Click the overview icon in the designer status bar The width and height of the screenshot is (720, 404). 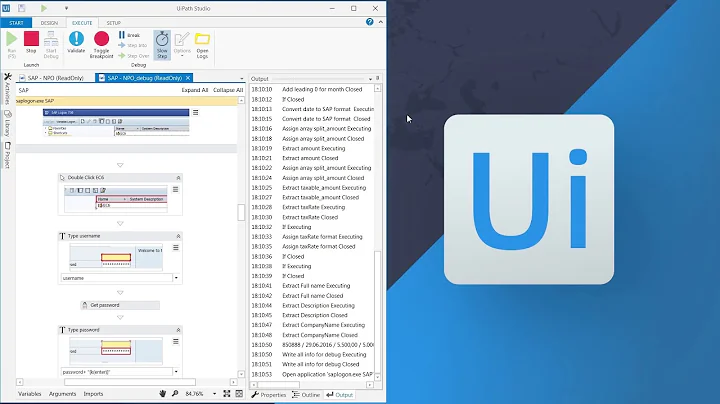tap(239, 394)
